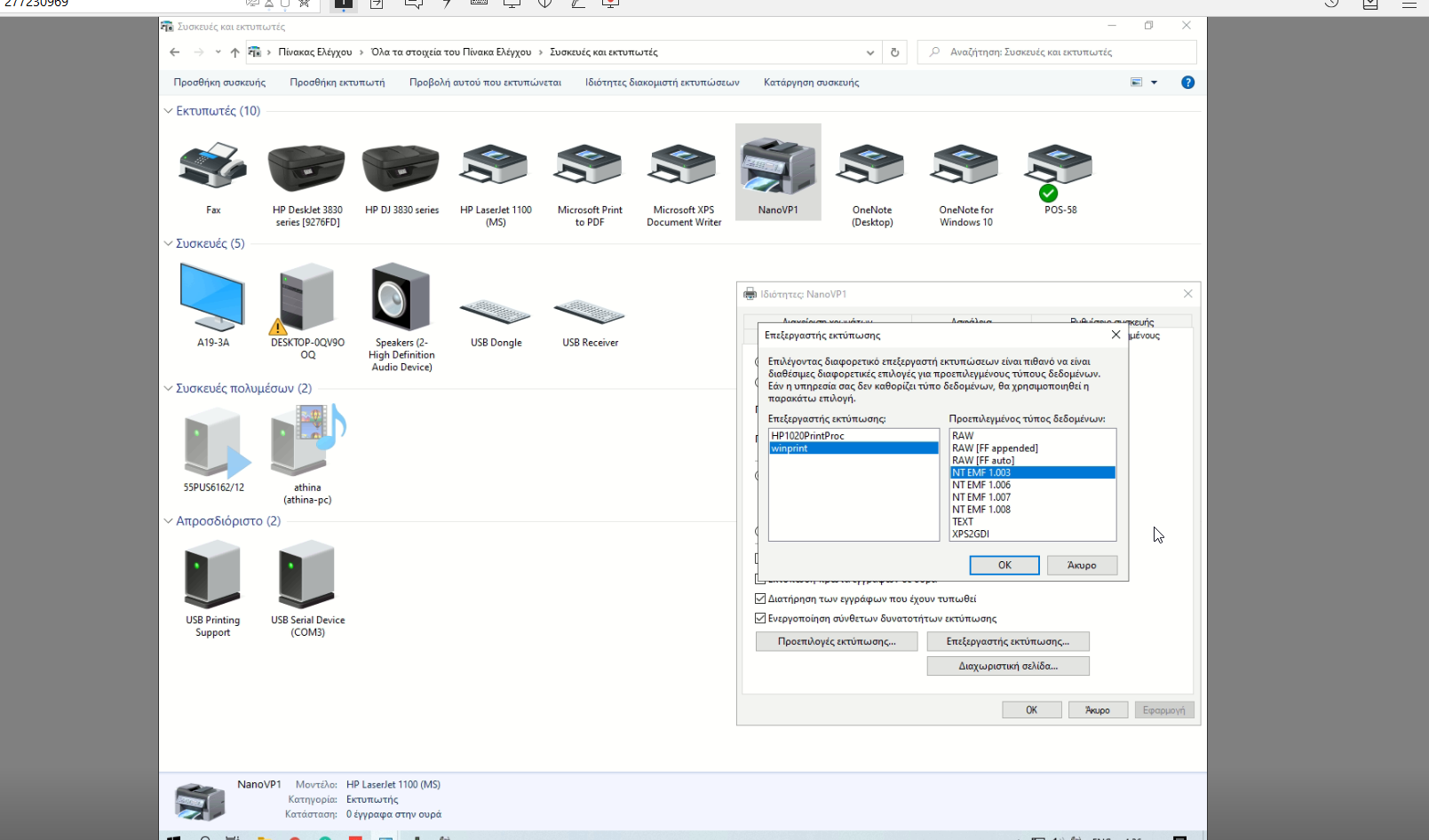Click the search Devices and Printers field
This screenshot has width=1429, height=840.
[x=1057, y=52]
